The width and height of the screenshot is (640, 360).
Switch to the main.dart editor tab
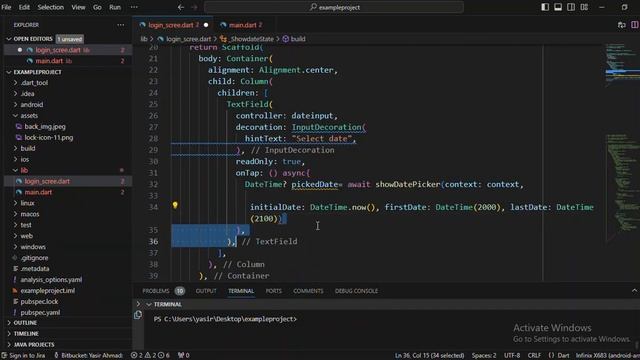click(x=242, y=25)
